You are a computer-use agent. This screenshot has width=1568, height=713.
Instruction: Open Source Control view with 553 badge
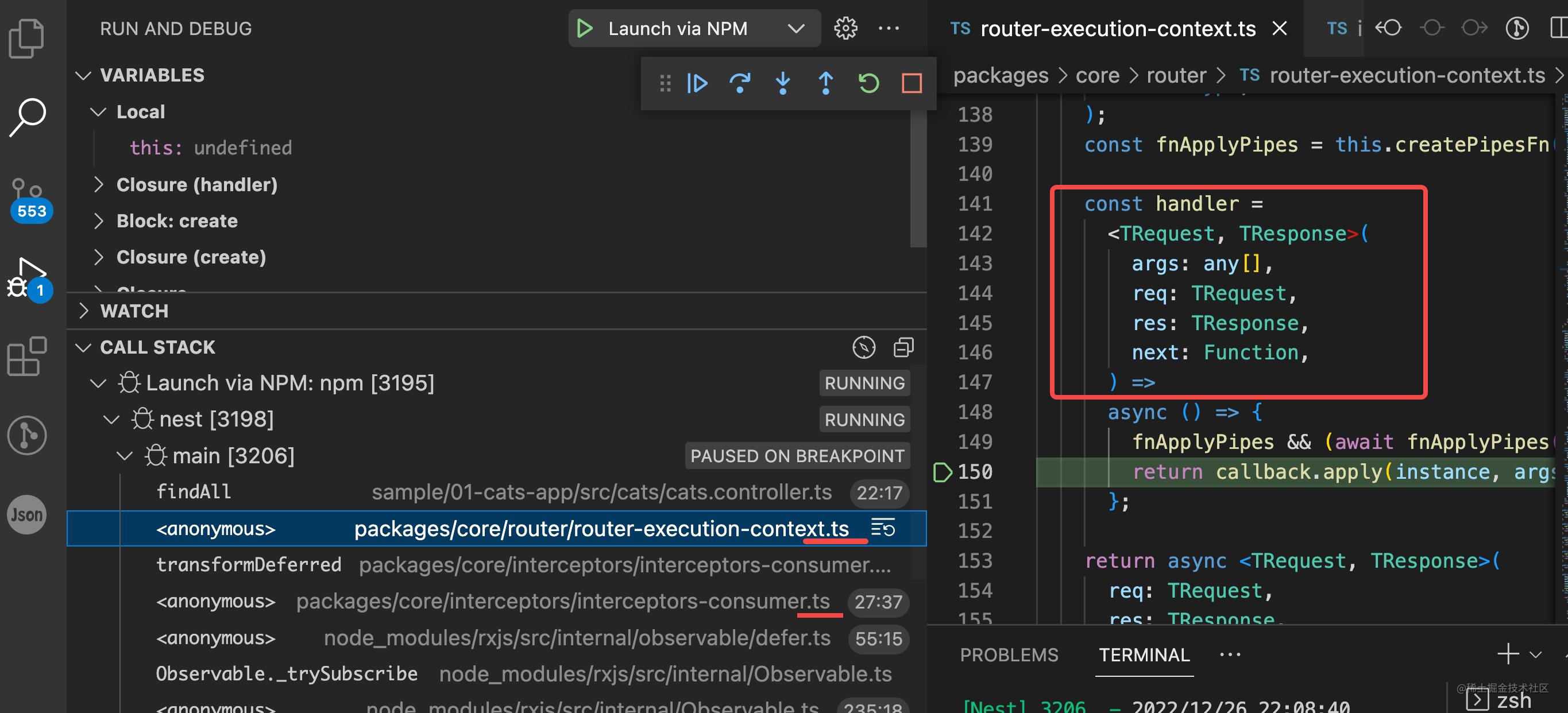(x=29, y=201)
